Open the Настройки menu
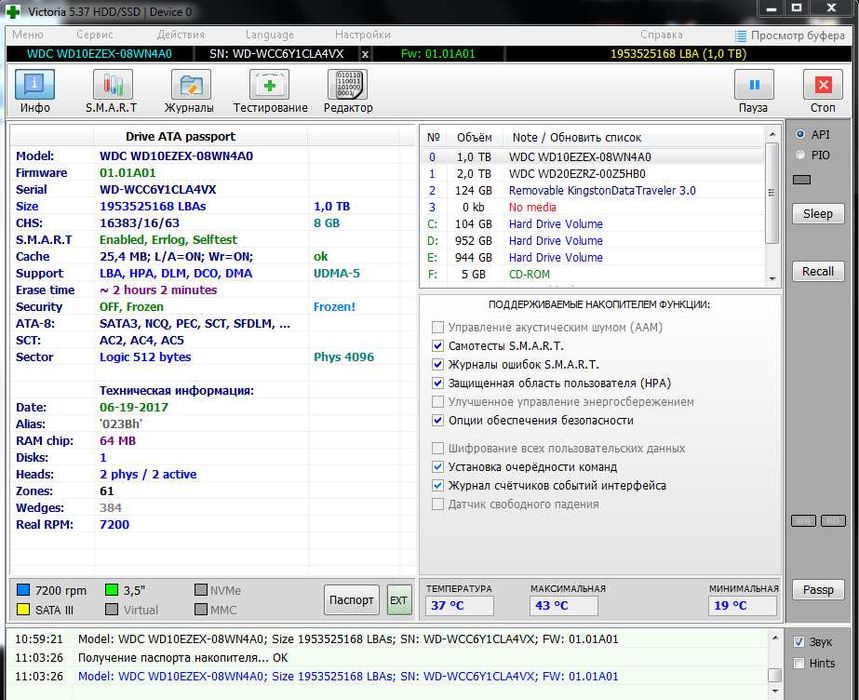The image size is (859, 700). (x=363, y=35)
